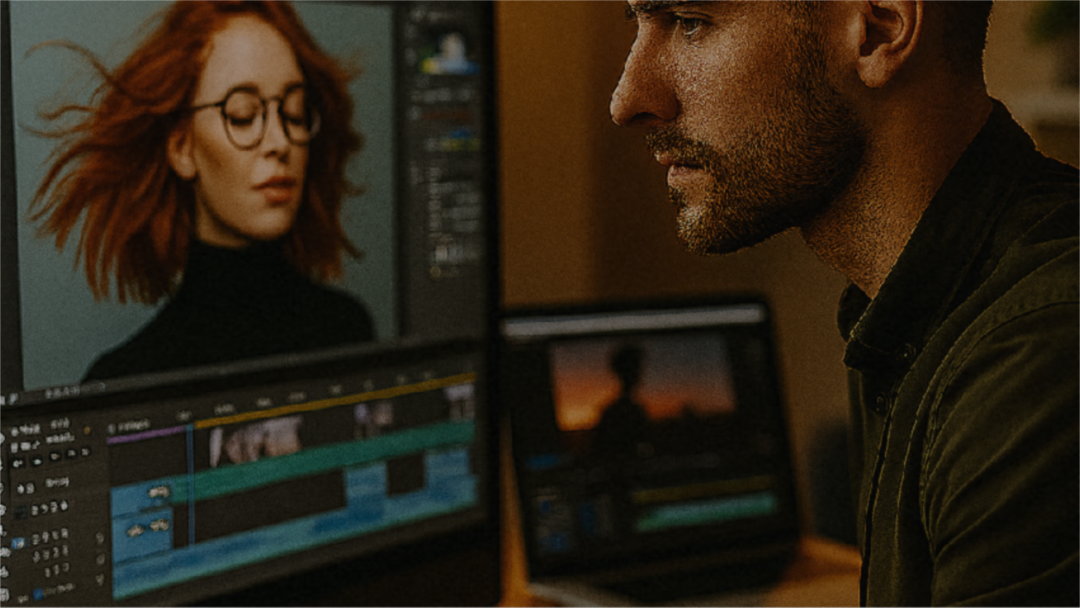Click the badge icon on upper blue clip
The image size is (1080, 608).
158,492
